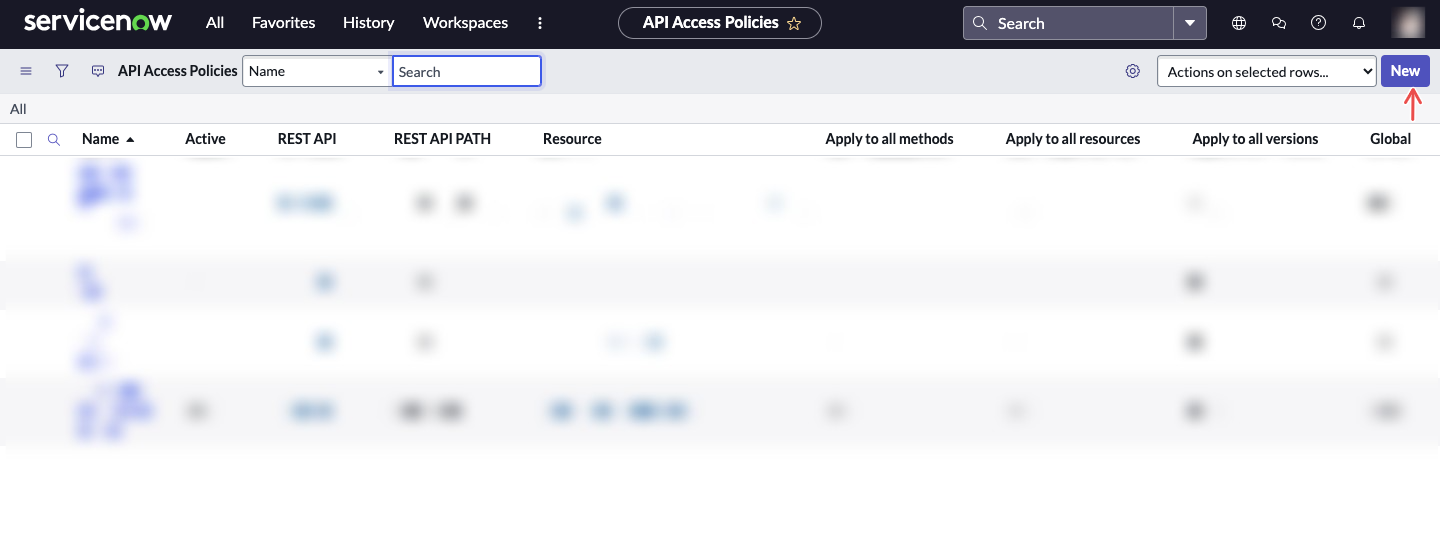Toggle the select all rows checkbox
Screen dimensions: 1440x555
click(24, 140)
